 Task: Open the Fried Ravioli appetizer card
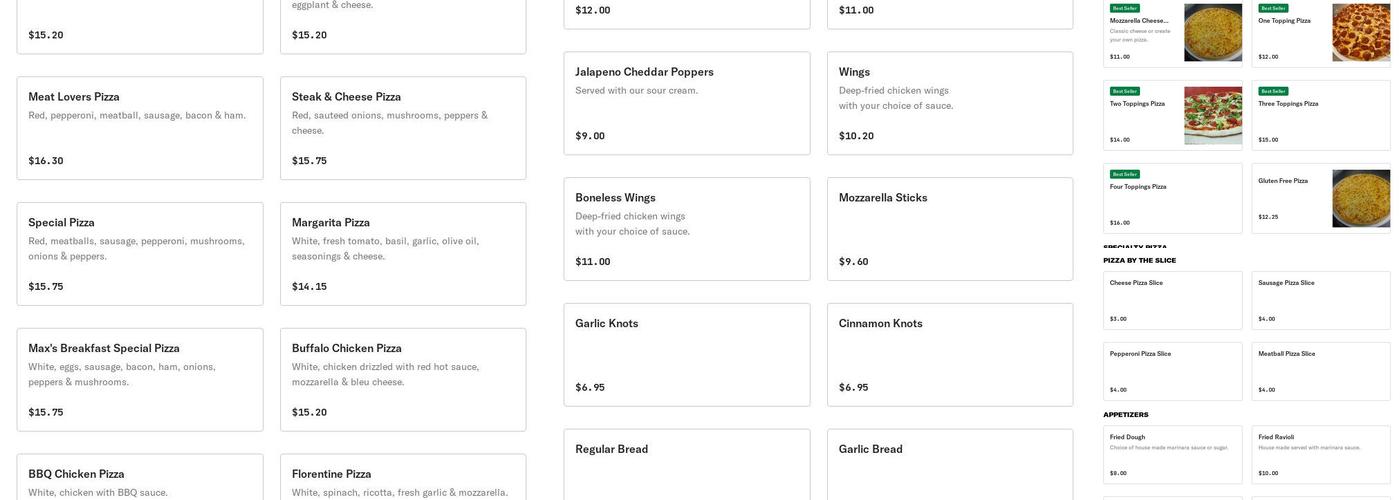coord(1321,455)
